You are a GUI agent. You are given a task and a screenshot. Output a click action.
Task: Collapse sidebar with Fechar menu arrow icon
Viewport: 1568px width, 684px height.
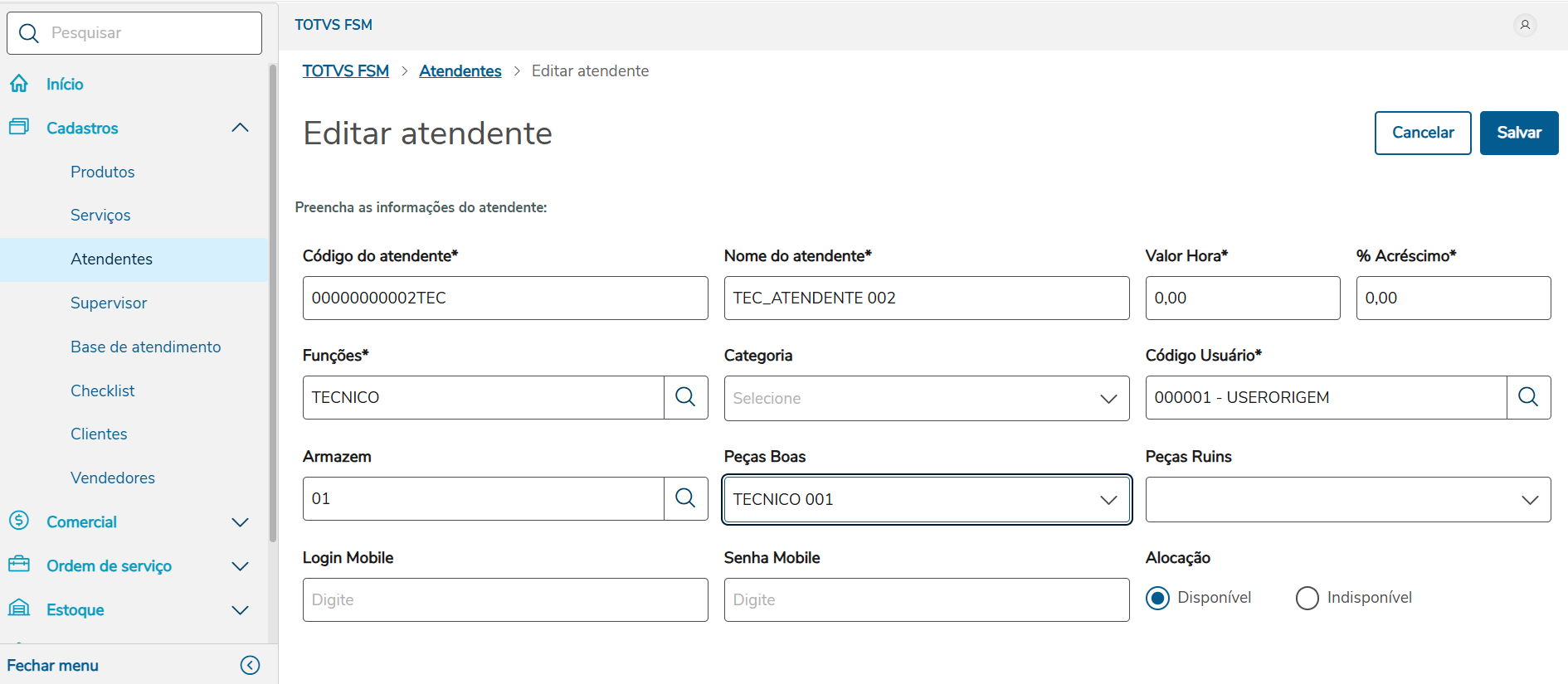point(250,665)
